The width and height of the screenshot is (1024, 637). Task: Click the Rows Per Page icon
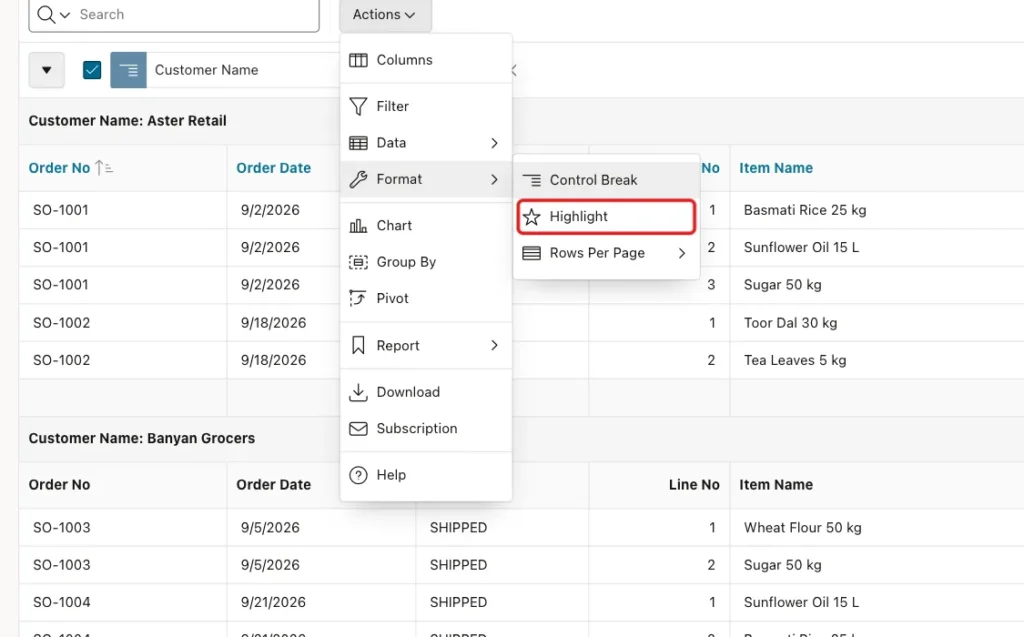(x=532, y=253)
